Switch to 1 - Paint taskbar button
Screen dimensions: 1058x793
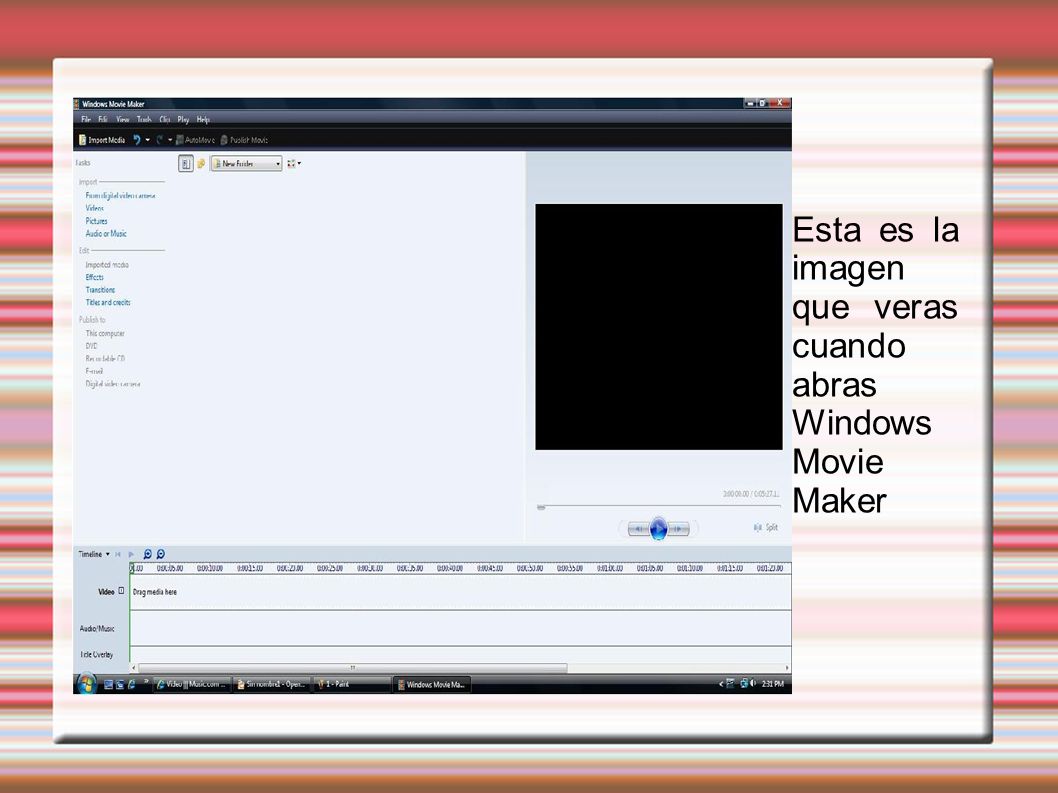352,684
